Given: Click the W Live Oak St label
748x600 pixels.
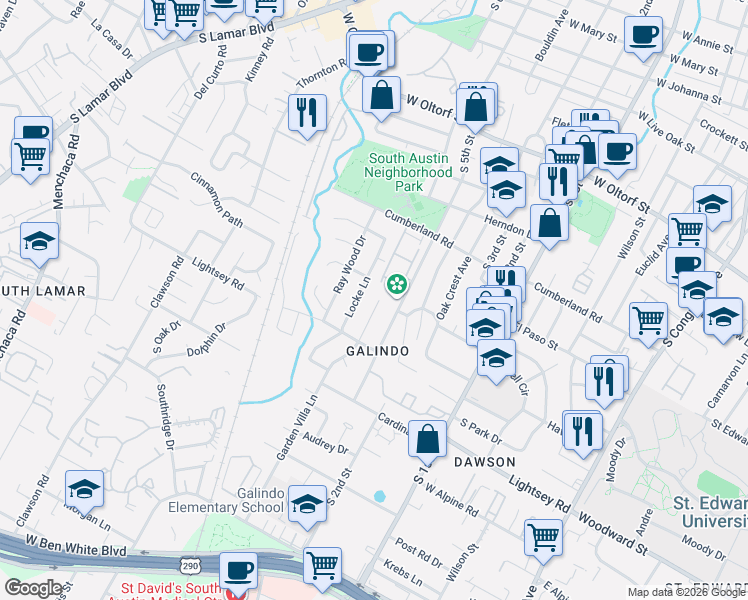Looking at the screenshot, I should coord(666,132).
